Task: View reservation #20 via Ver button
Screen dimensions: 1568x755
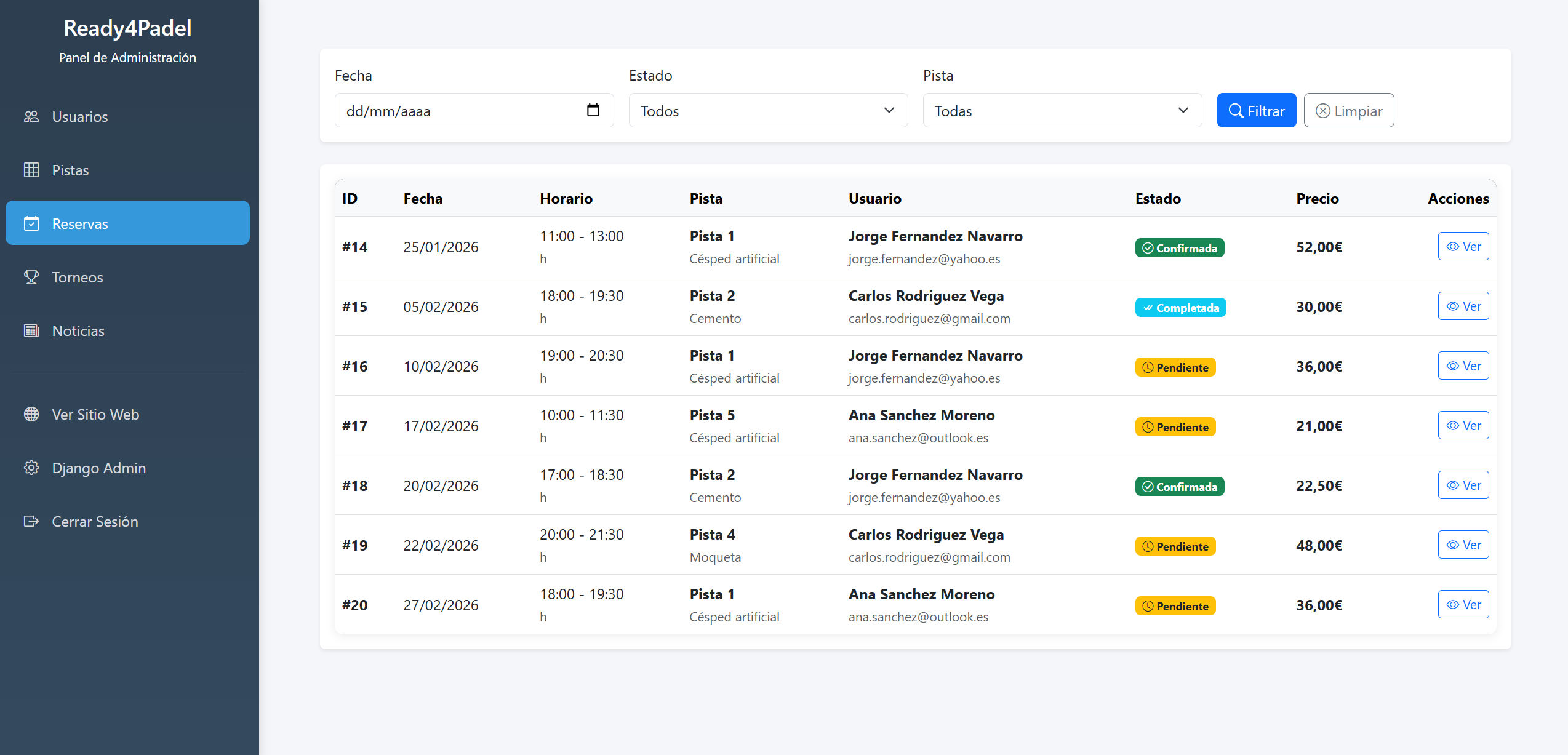Action: 1463,604
